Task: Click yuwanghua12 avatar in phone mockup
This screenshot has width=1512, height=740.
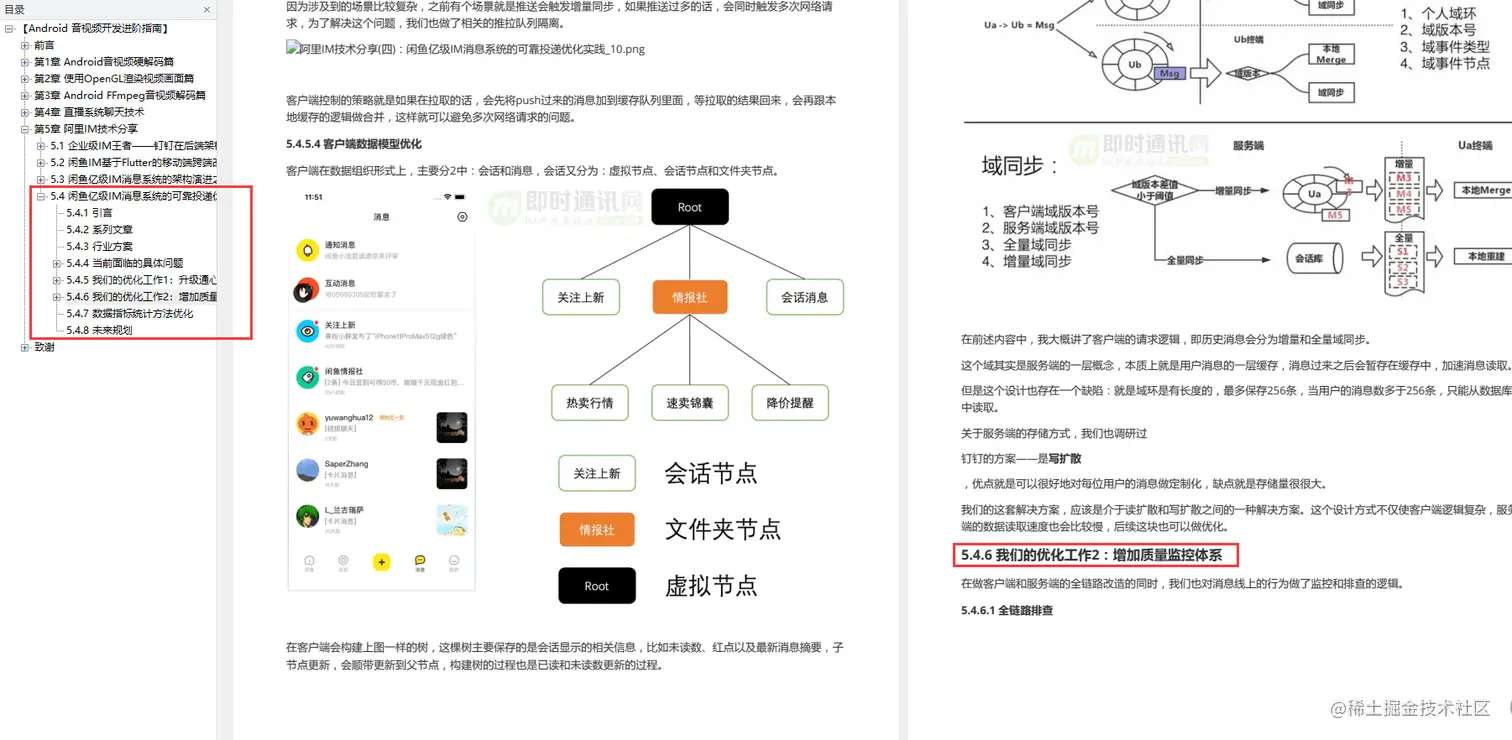Action: tap(307, 424)
